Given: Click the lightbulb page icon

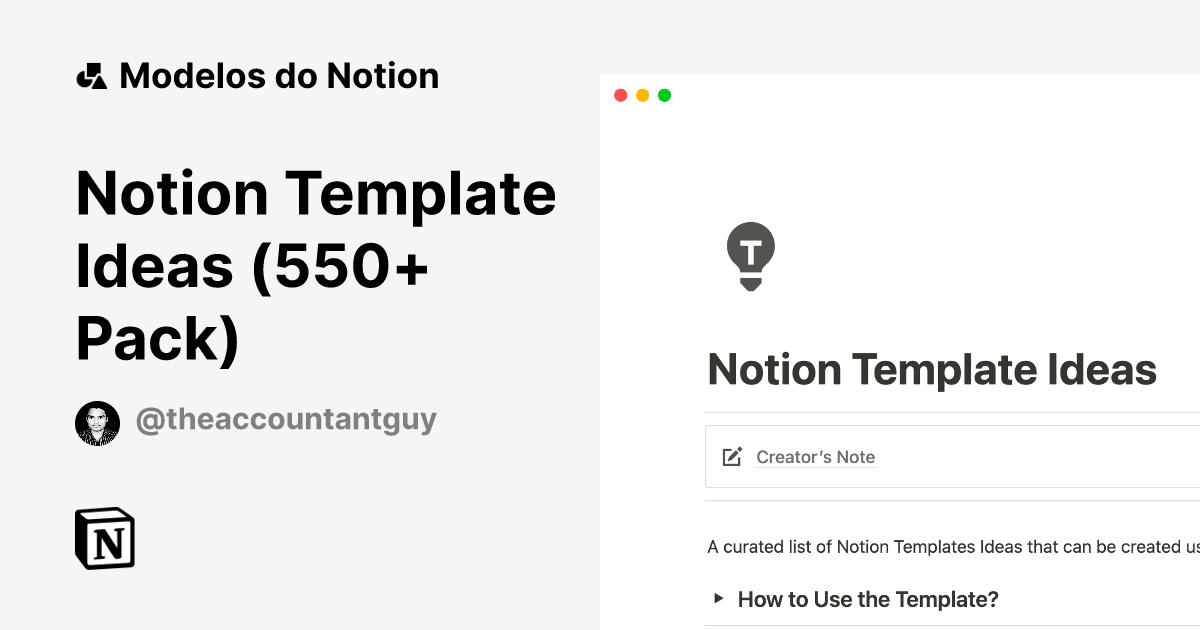Looking at the screenshot, I should (751, 256).
